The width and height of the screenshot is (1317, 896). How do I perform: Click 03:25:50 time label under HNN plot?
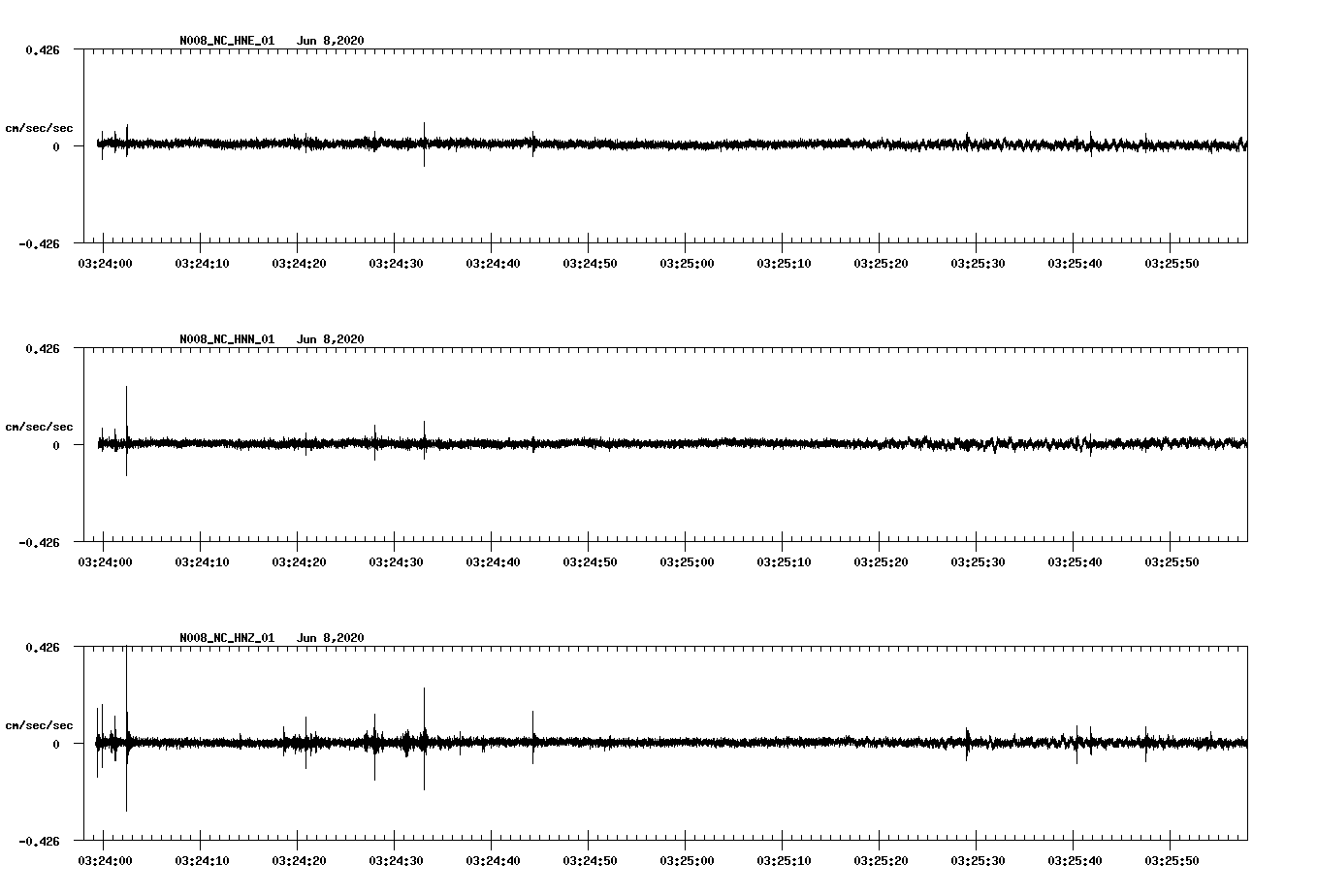pyautogui.click(x=1171, y=562)
